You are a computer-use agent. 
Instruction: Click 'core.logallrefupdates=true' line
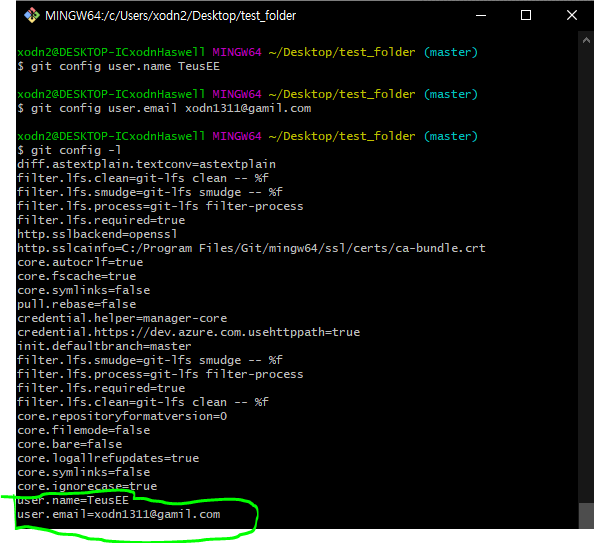point(108,458)
